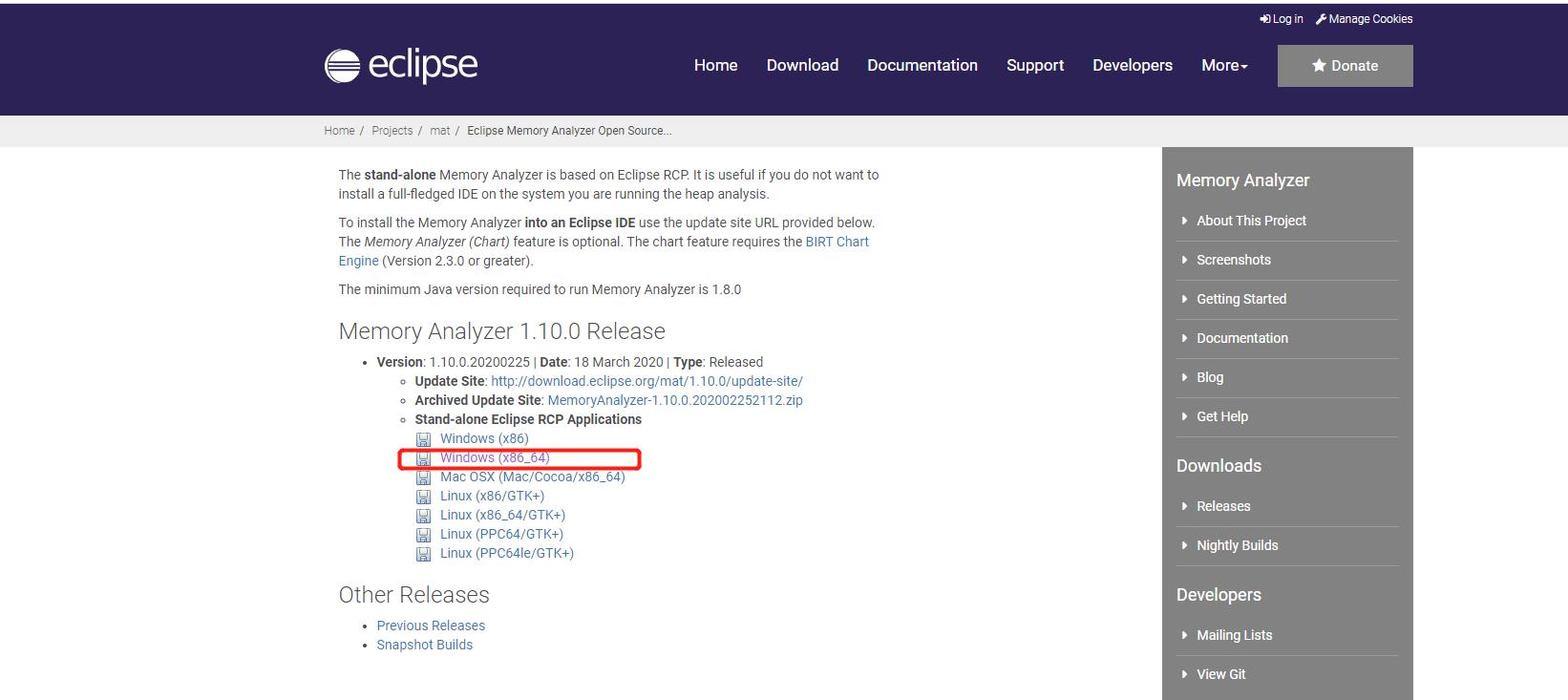Click the floppy icon beside Linux (PPC64/GTK+)

pos(423,535)
